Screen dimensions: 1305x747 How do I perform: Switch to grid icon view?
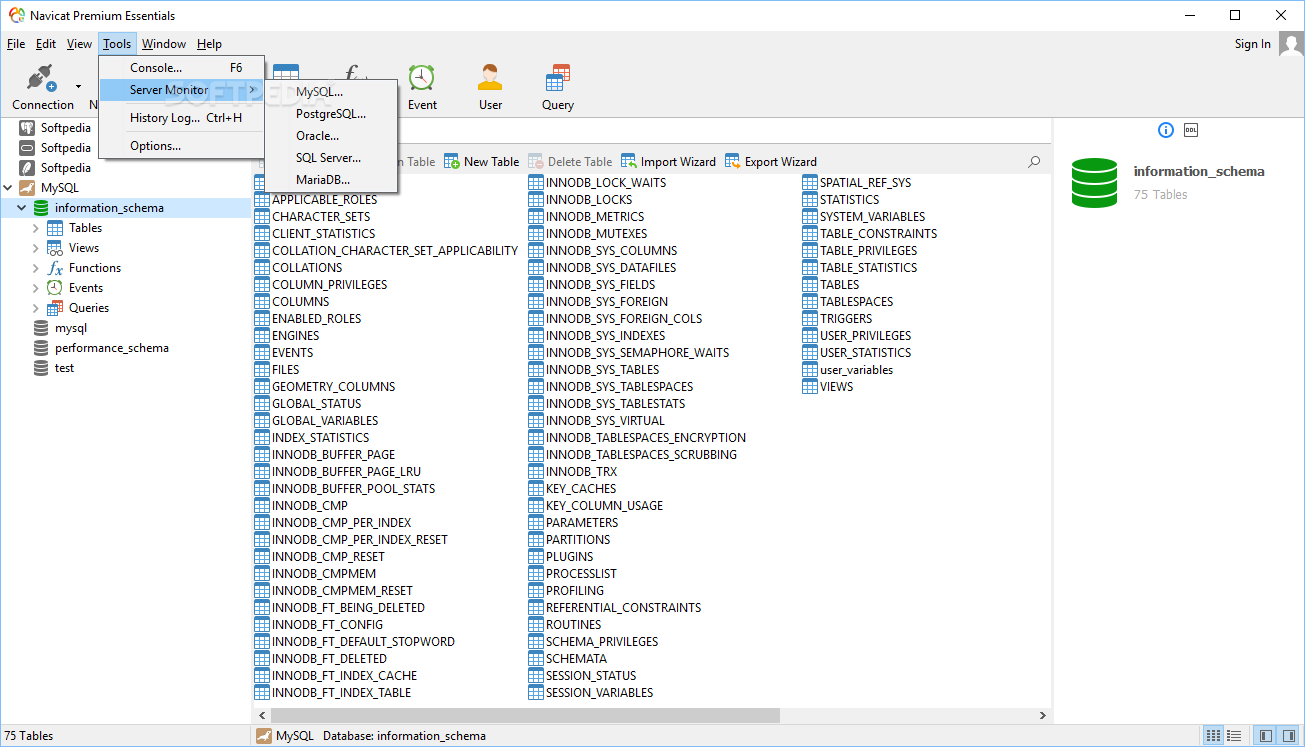[x=1213, y=736]
